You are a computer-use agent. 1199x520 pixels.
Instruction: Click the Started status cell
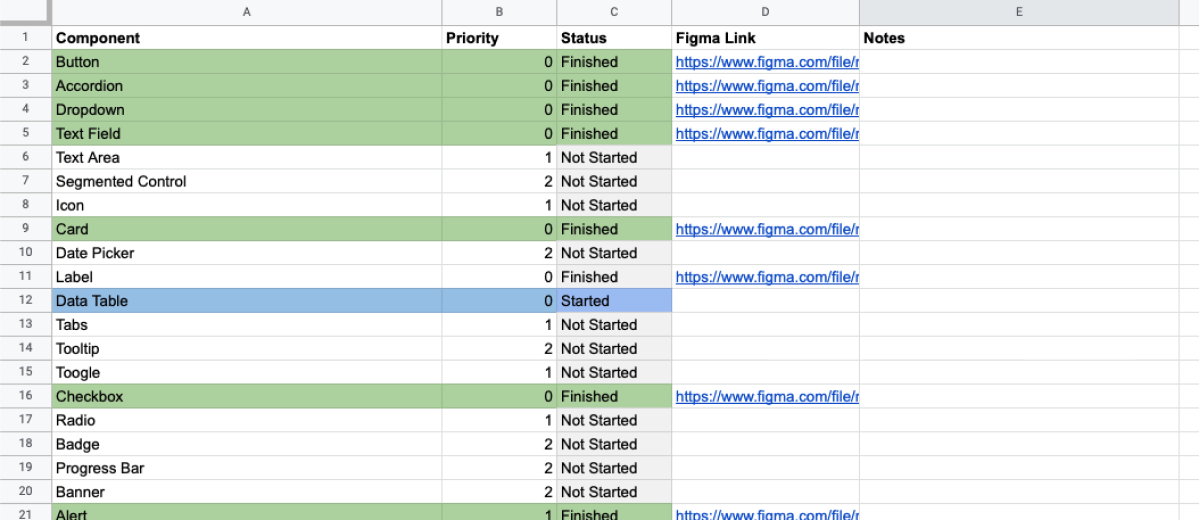614,301
